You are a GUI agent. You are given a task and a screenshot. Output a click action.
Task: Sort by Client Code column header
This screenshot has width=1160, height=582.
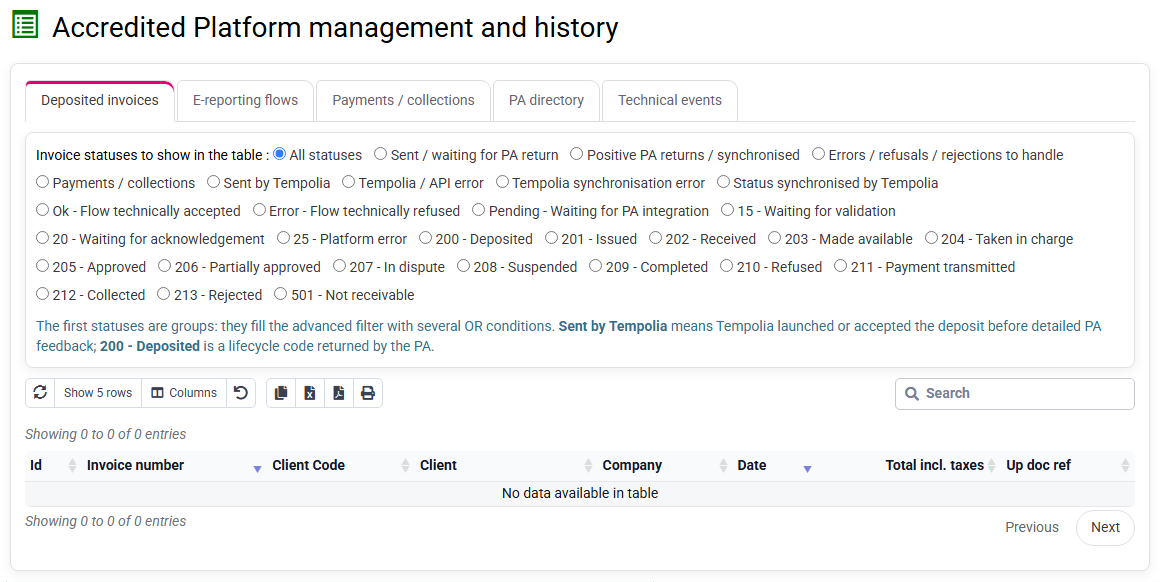(x=340, y=465)
